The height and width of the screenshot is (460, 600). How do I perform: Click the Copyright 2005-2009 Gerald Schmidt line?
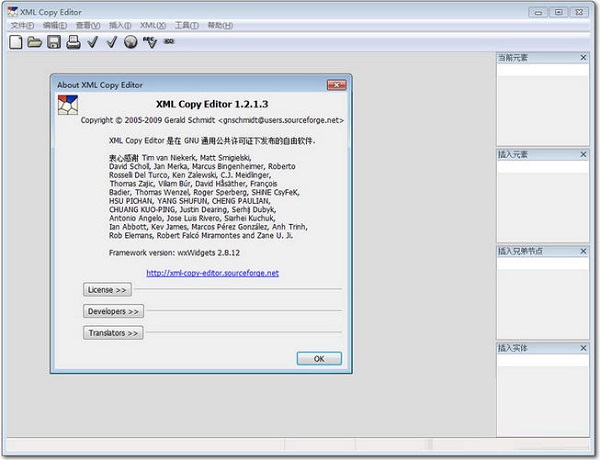coord(212,120)
